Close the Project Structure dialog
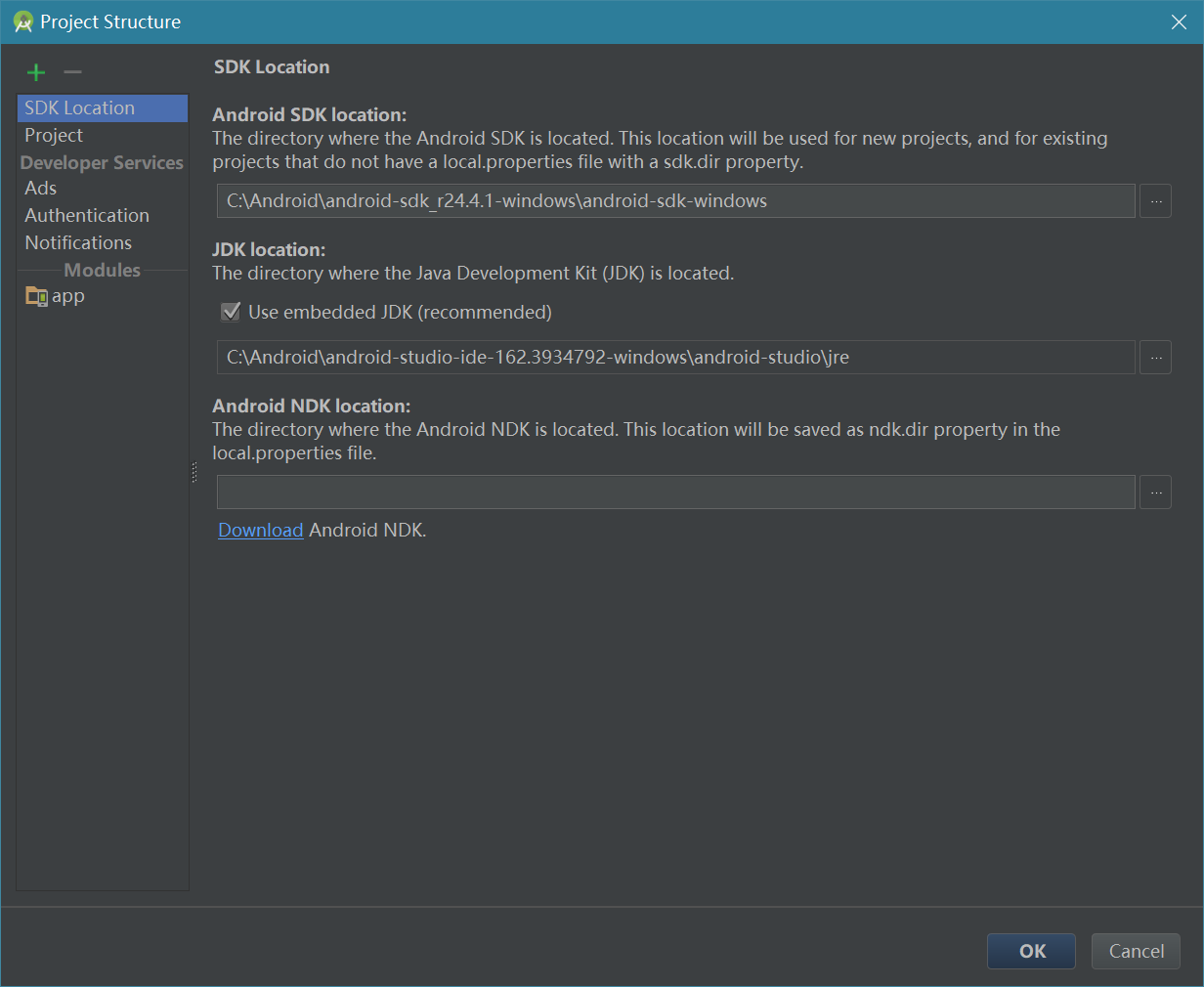This screenshot has height=987, width=1204. pyautogui.click(x=1179, y=21)
